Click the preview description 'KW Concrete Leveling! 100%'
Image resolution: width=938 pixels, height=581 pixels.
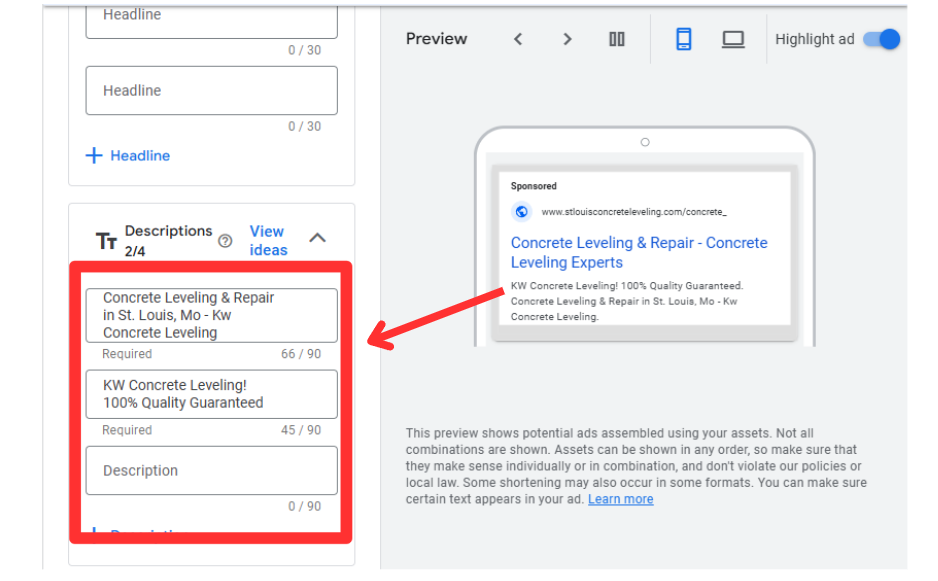click(x=627, y=286)
